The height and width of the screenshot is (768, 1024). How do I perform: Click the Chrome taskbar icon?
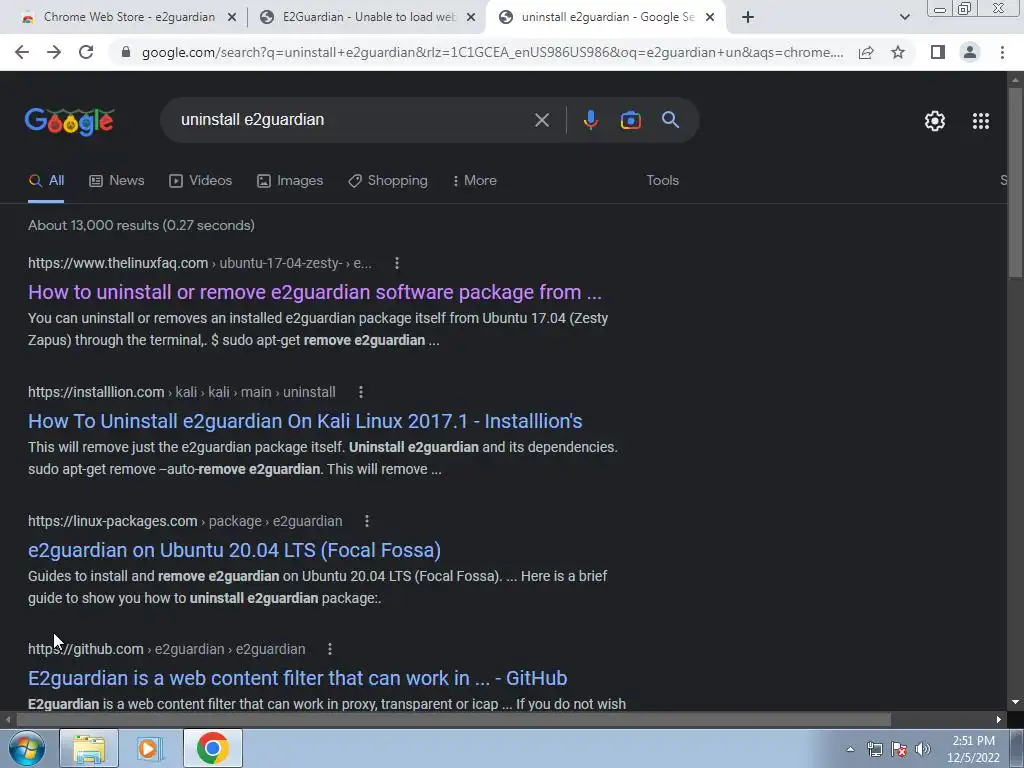tap(213, 748)
